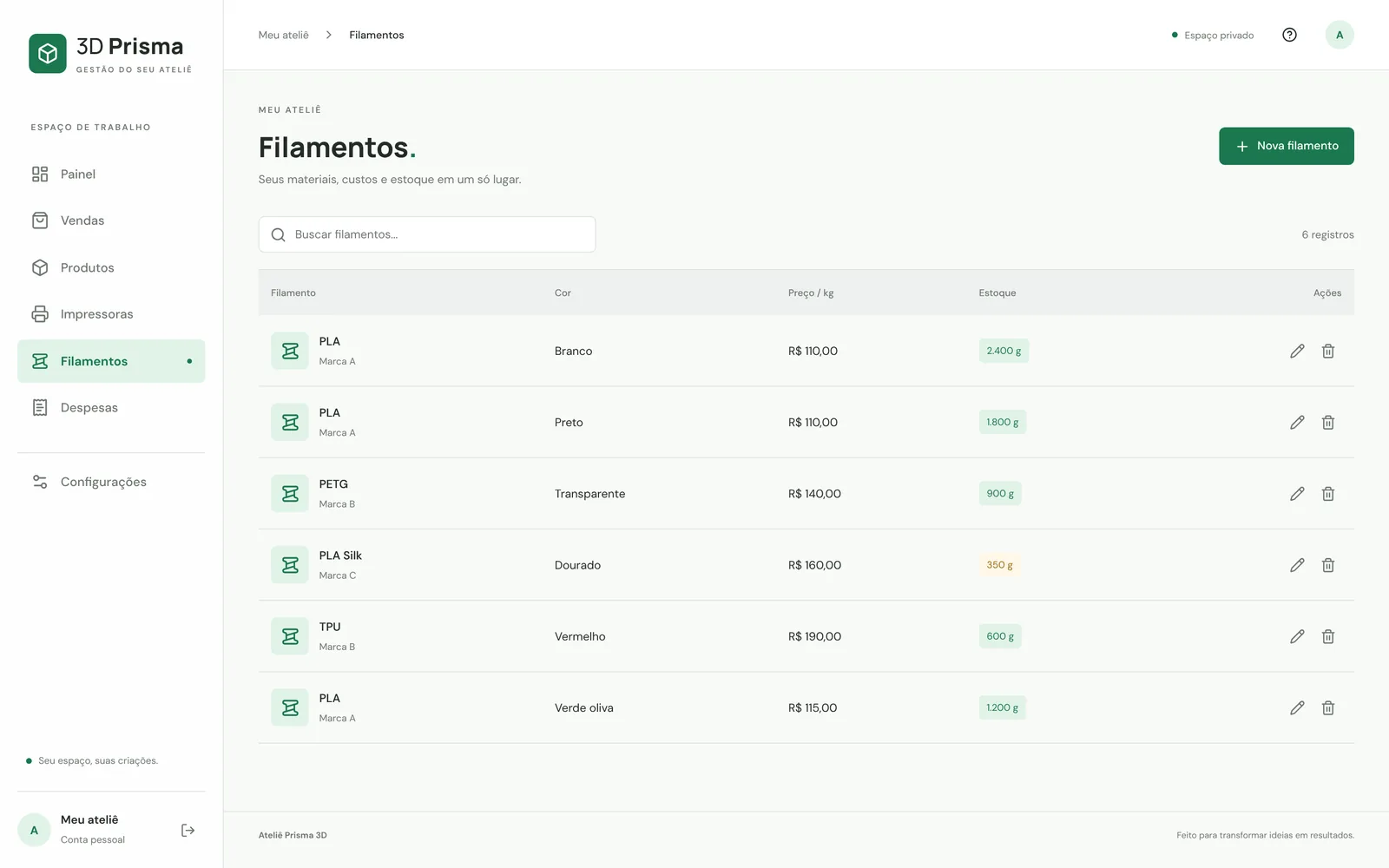The image size is (1389, 868).
Task: Open Produtos in the sidebar
Action: pyautogui.click(x=111, y=267)
